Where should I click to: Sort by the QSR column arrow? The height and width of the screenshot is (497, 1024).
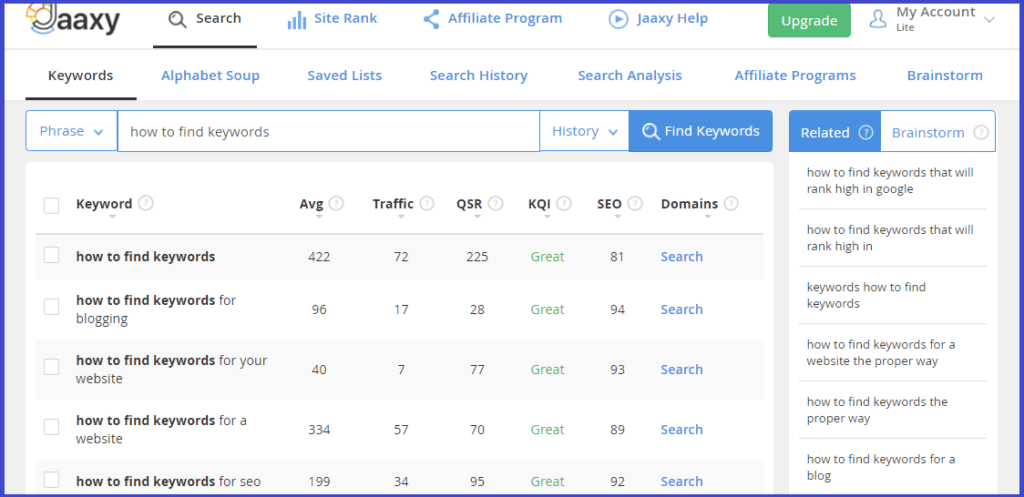477,217
